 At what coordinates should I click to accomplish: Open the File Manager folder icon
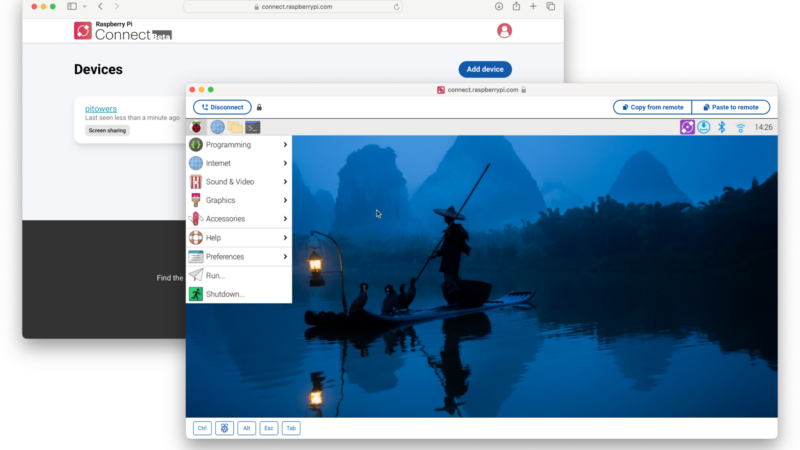235,127
